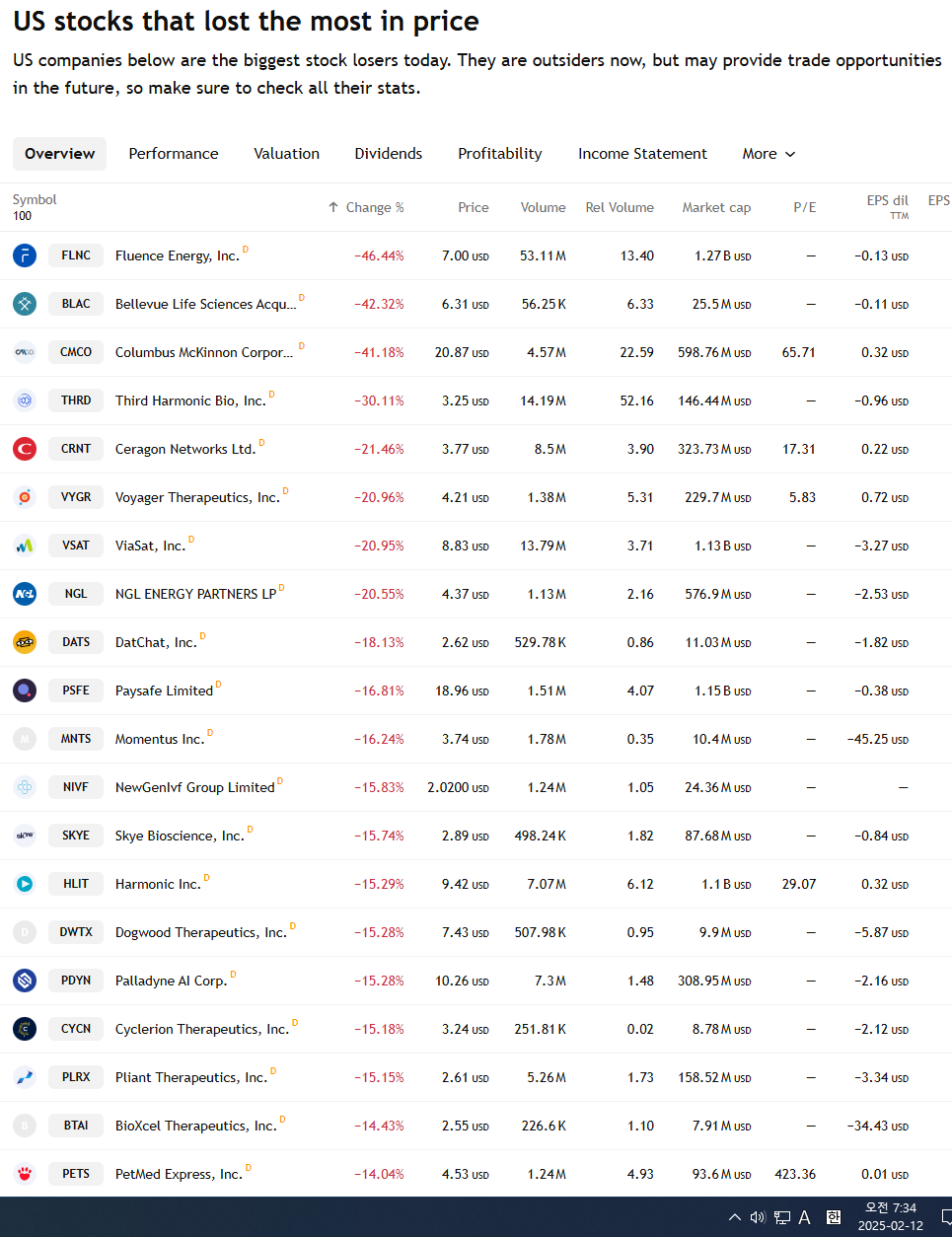
Task: Click the Voyager Therapeutics logo icon
Action: click(25, 497)
